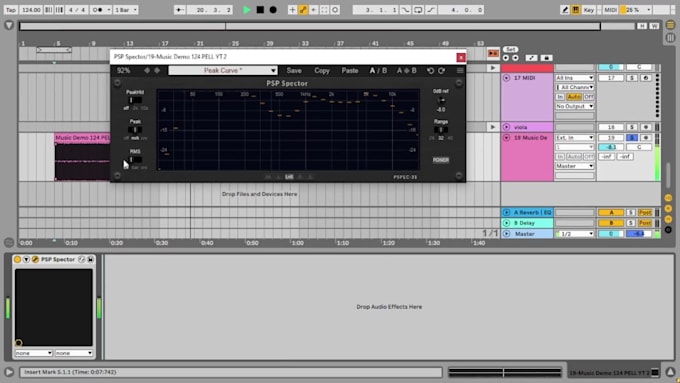680x383 pixels.
Task: Open the Master 1/2 output dropdown
Action: click(575, 234)
